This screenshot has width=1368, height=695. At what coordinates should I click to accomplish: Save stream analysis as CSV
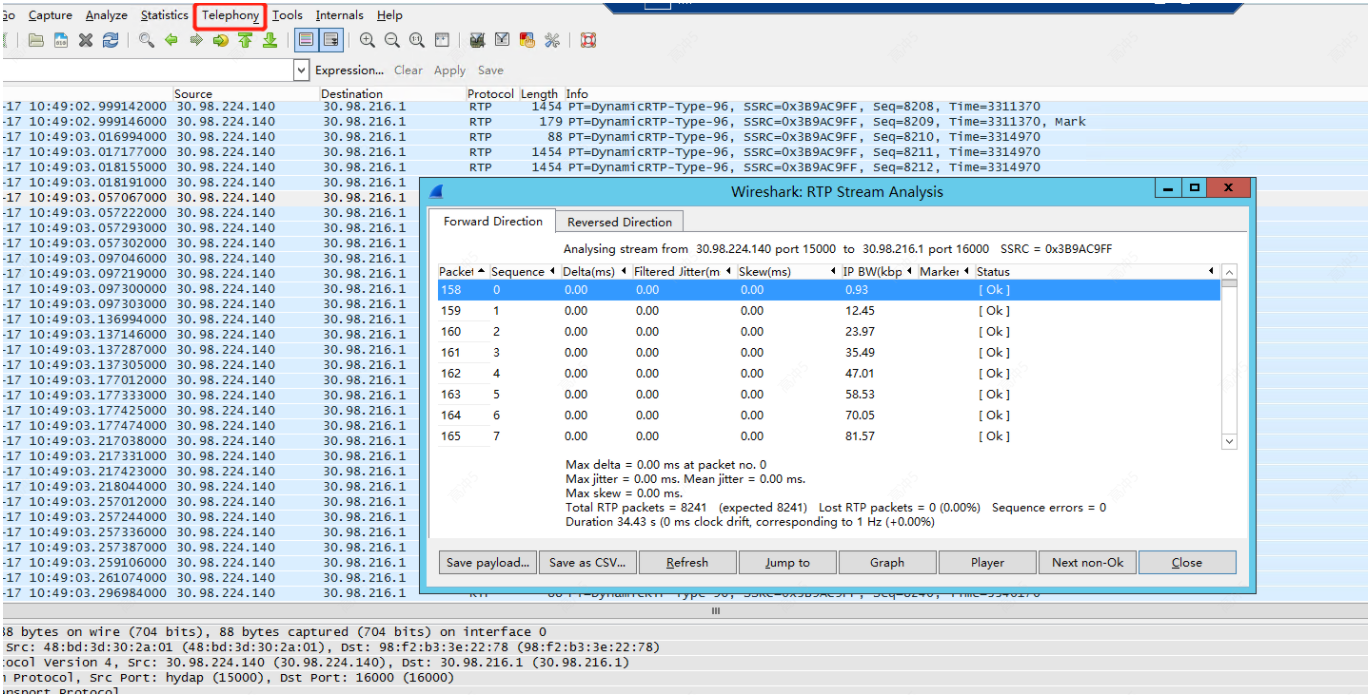587,562
